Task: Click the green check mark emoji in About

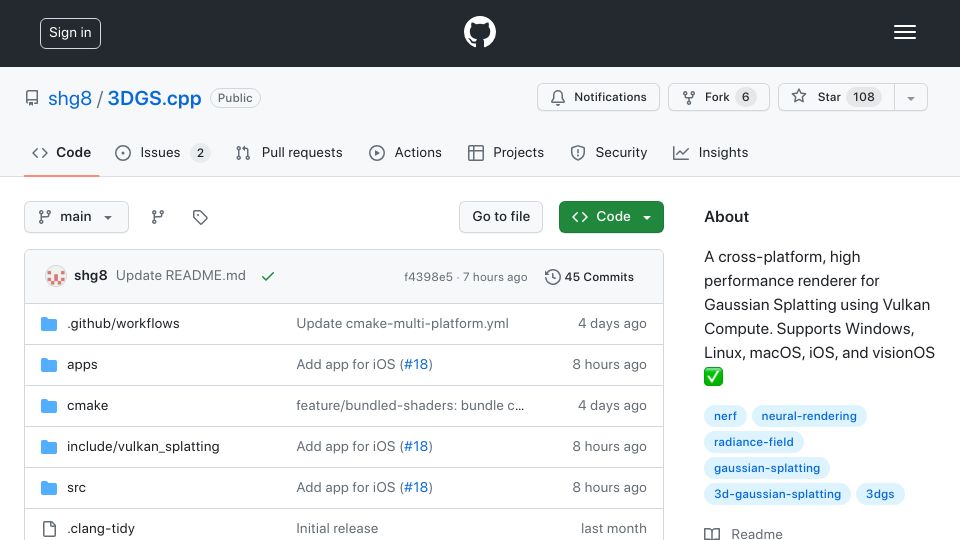Action: point(713,377)
